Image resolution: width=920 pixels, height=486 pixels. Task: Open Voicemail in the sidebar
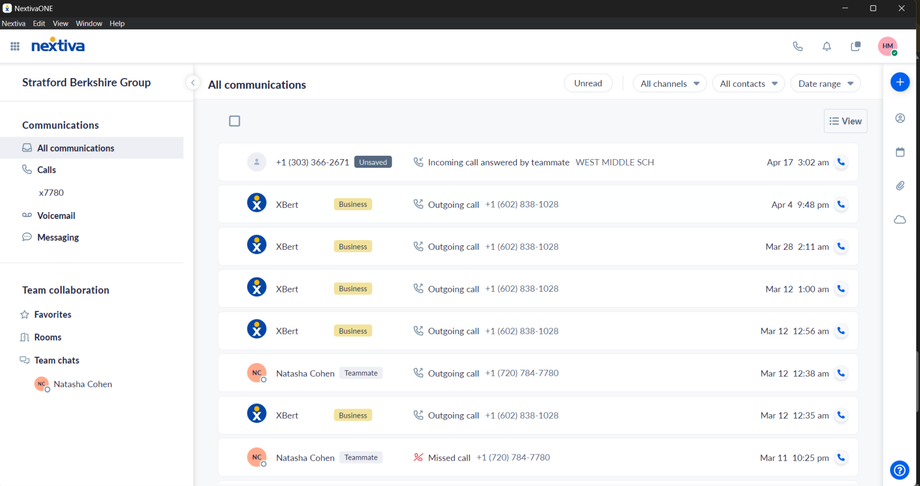[x=56, y=215]
